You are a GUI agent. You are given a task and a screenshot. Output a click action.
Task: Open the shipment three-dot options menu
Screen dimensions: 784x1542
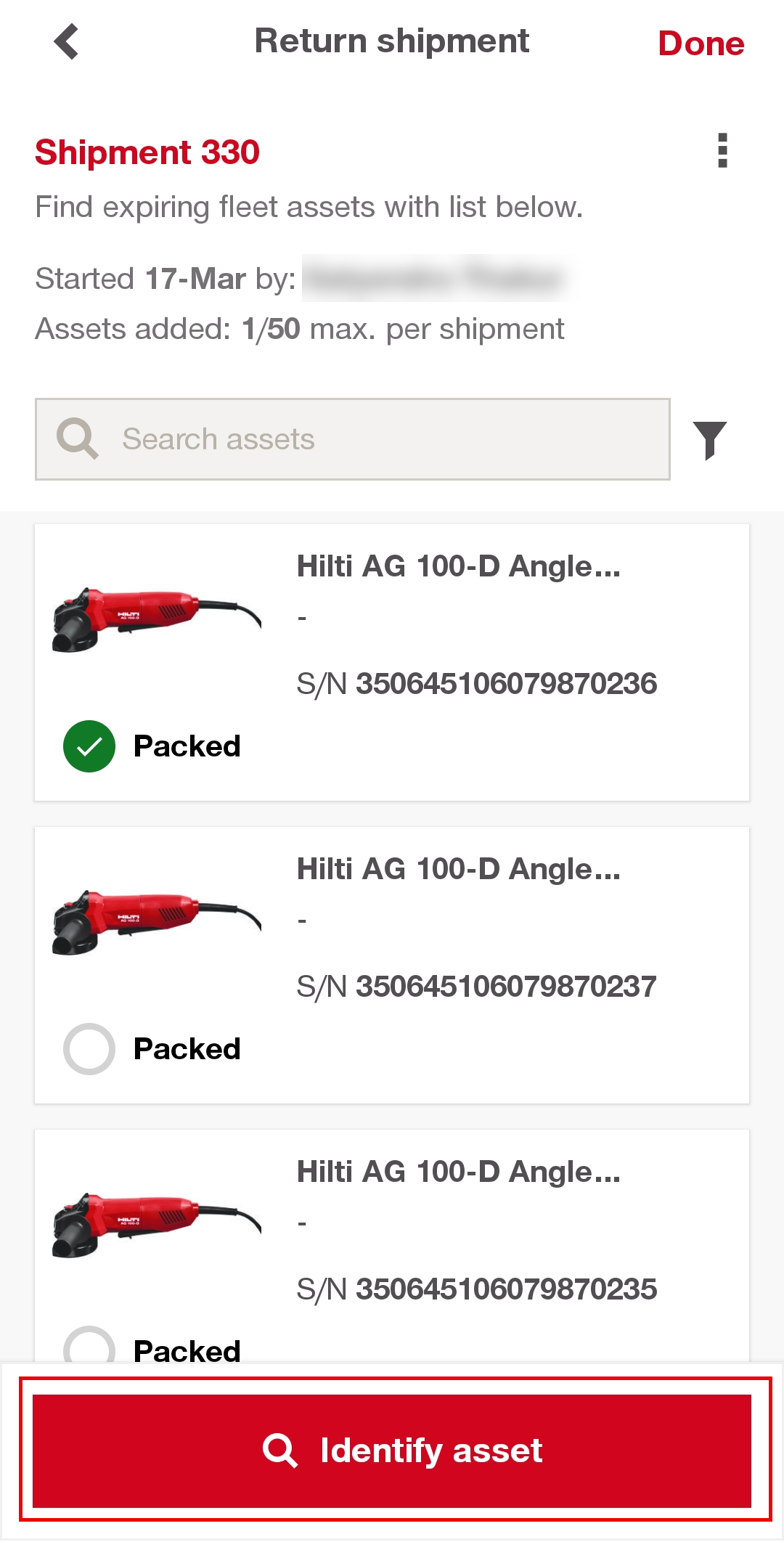pos(722,151)
